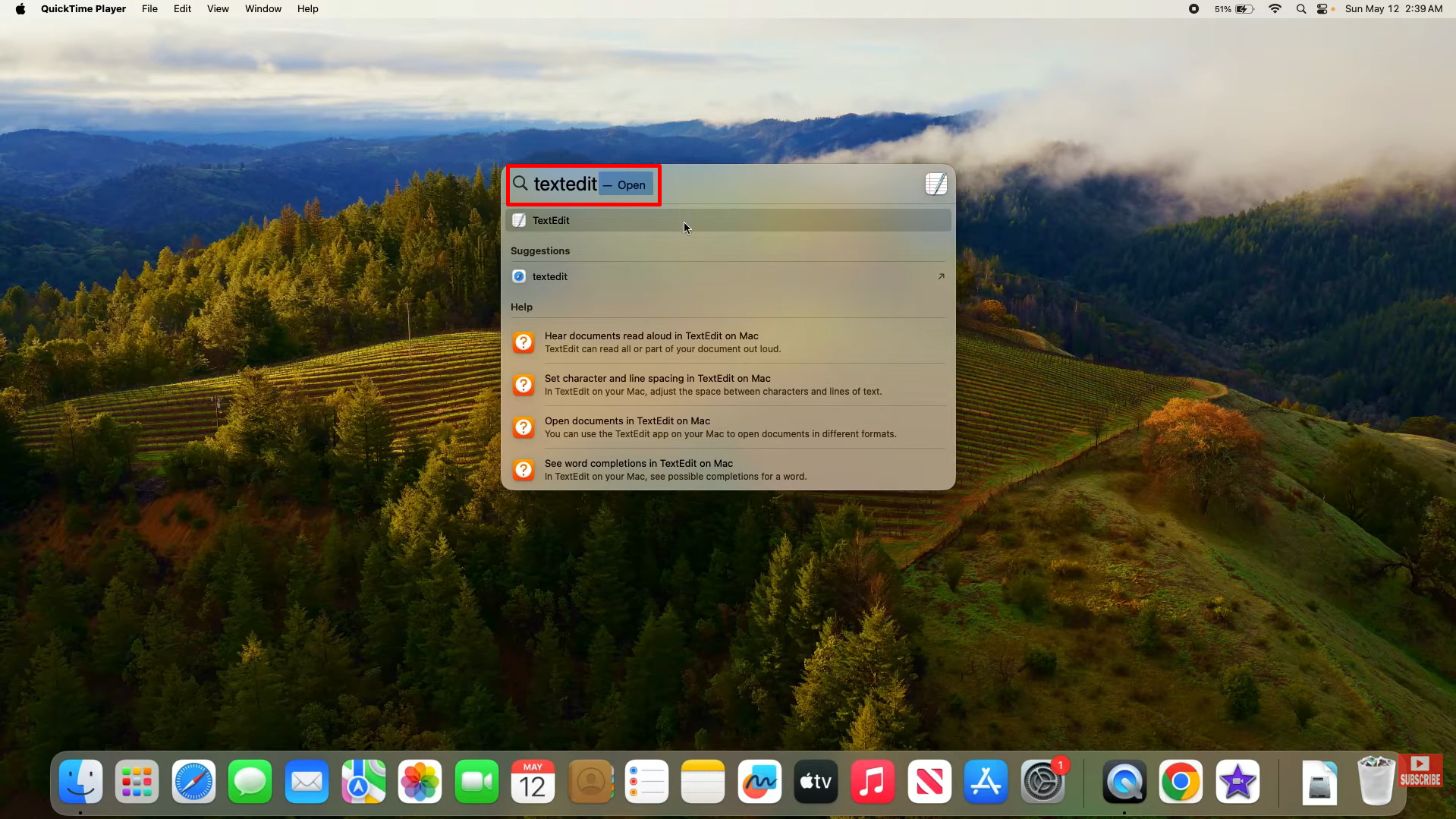Open the QuickTime Player app menu
Image resolution: width=1456 pixels, height=819 pixels.
point(83,9)
